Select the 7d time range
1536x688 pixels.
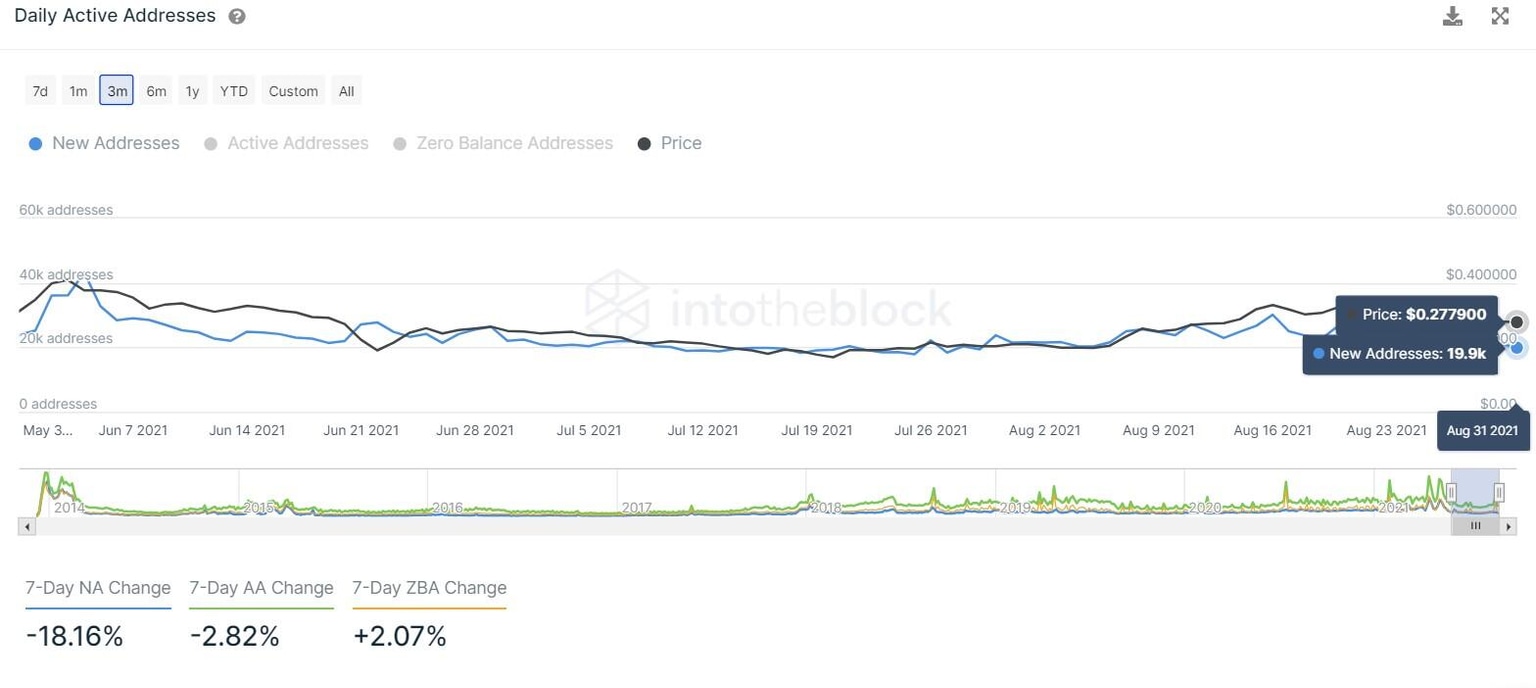[x=40, y=91]
